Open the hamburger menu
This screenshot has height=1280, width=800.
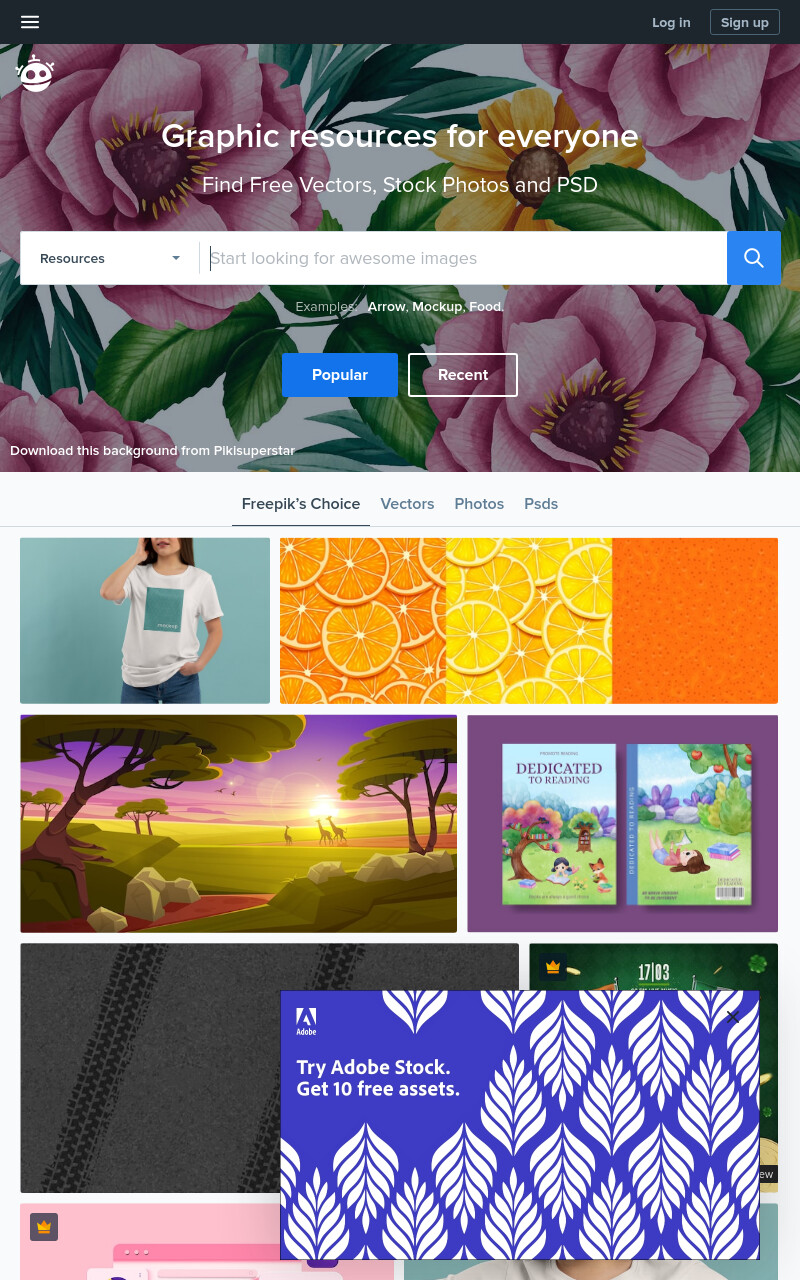coord(30,22)
